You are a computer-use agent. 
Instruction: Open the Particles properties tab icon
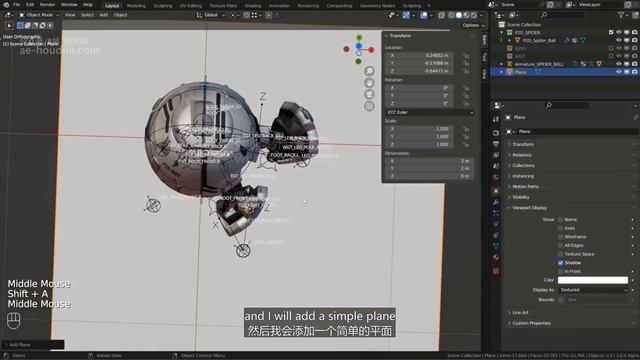click(496, 213)
